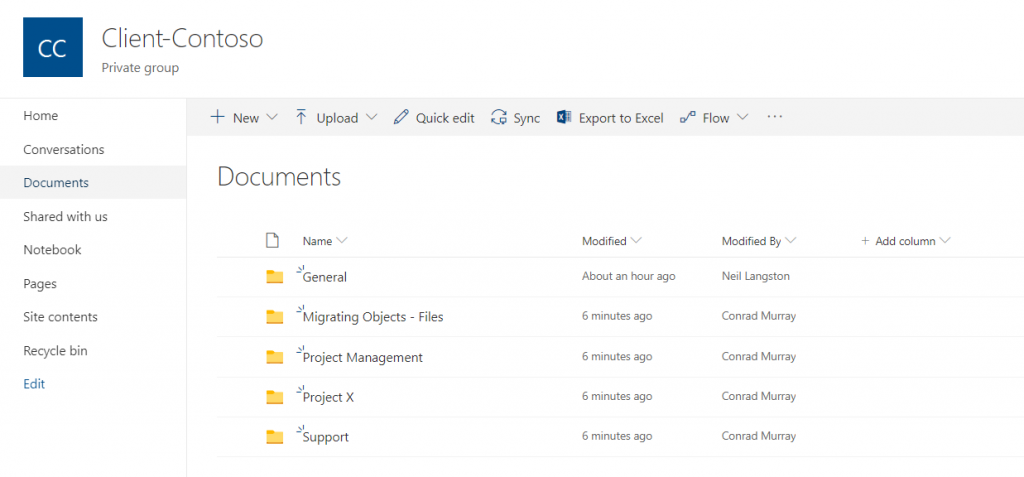The width and height of the screenshot is (1024, 477).
Task: Click the Documents page heading
Action: point(280,177)
